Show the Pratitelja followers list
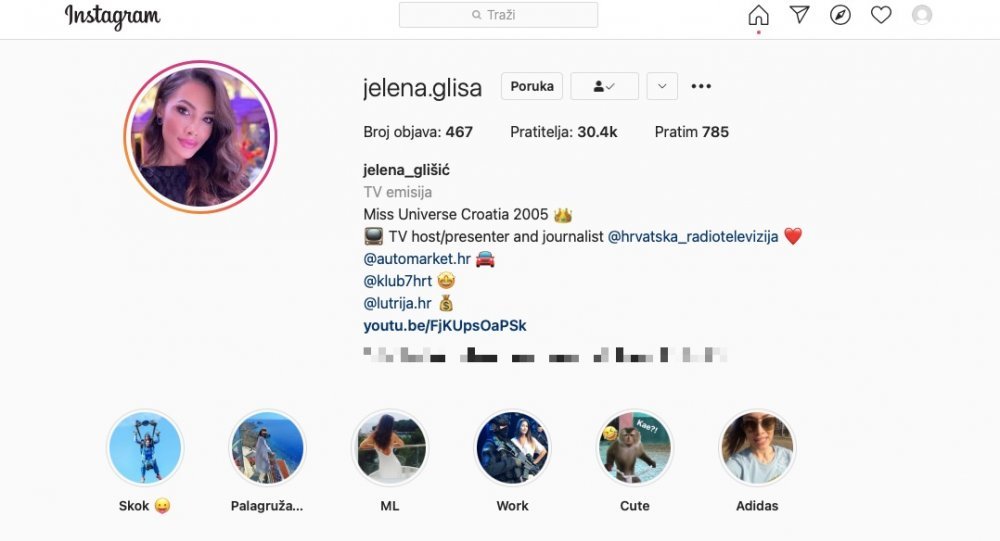The width and height of the screenshot is (1000, 541). click(564, 132)
